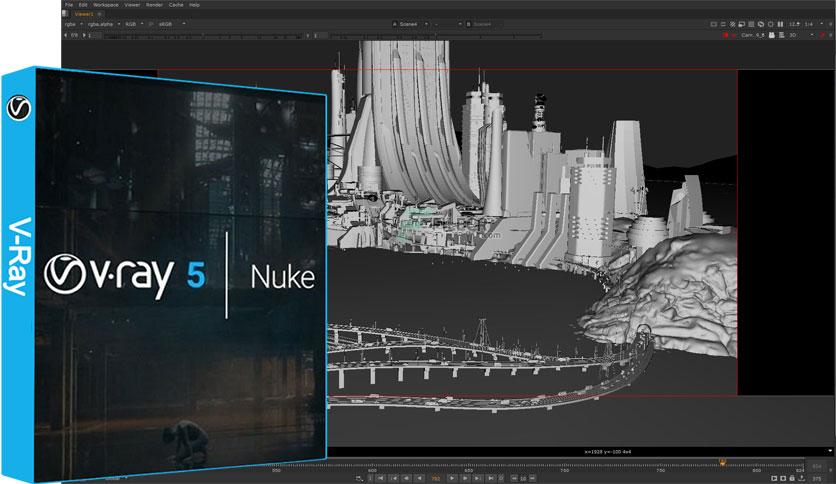
Task: Toggle the pause viewer updates icon
Action: [781, 25]
